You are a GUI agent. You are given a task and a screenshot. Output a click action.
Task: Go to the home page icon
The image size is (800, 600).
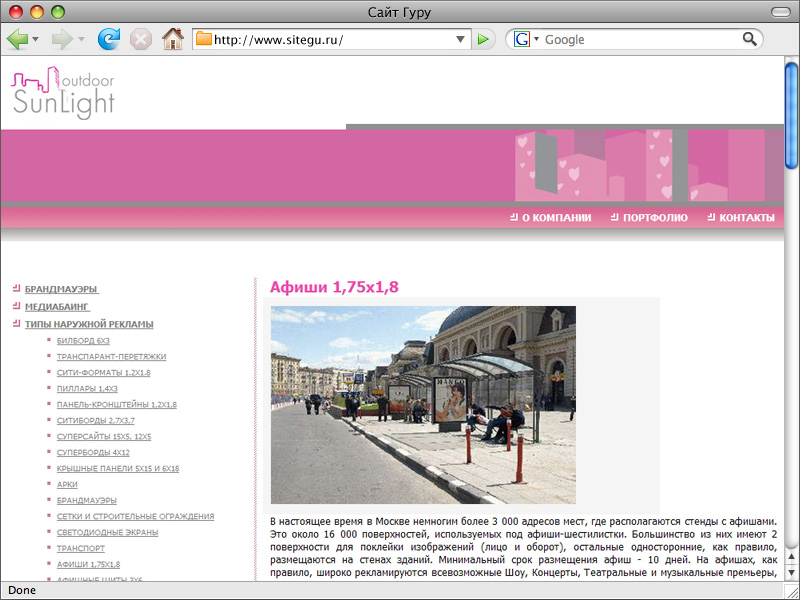tap(172, 39)
